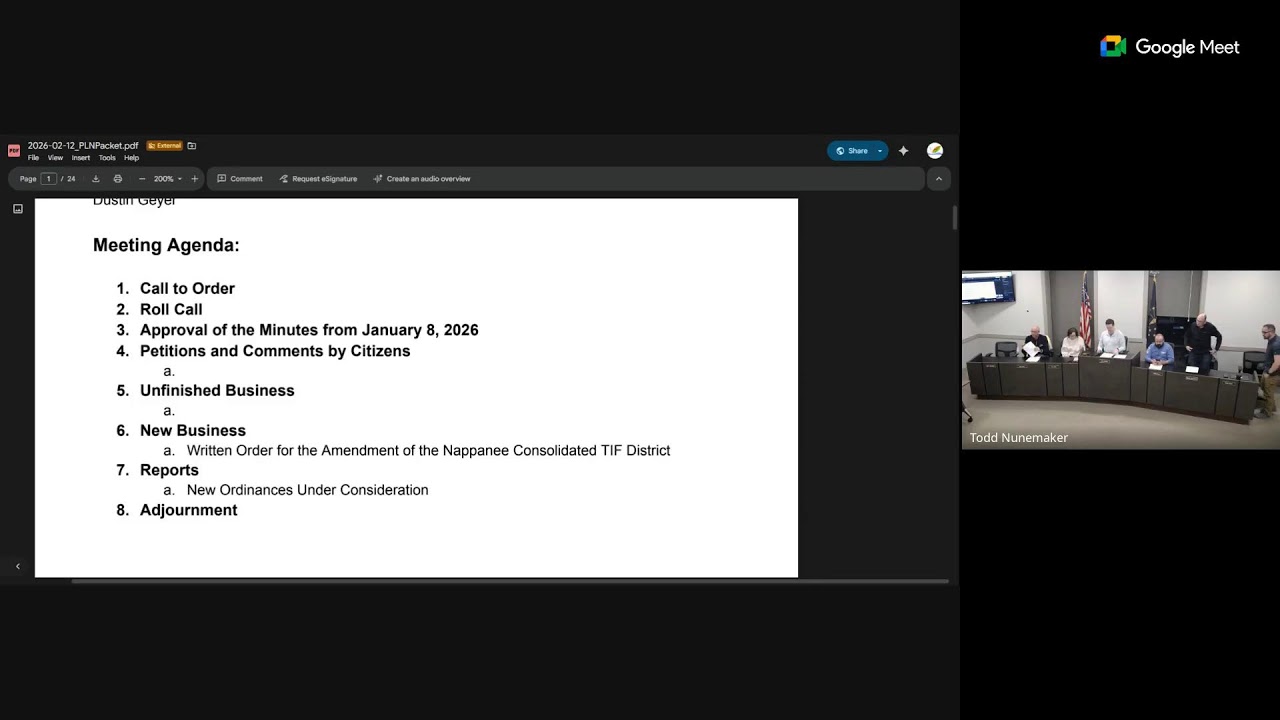
Task: Open the Share options dropdown arrow
Action: click(880, 151)
